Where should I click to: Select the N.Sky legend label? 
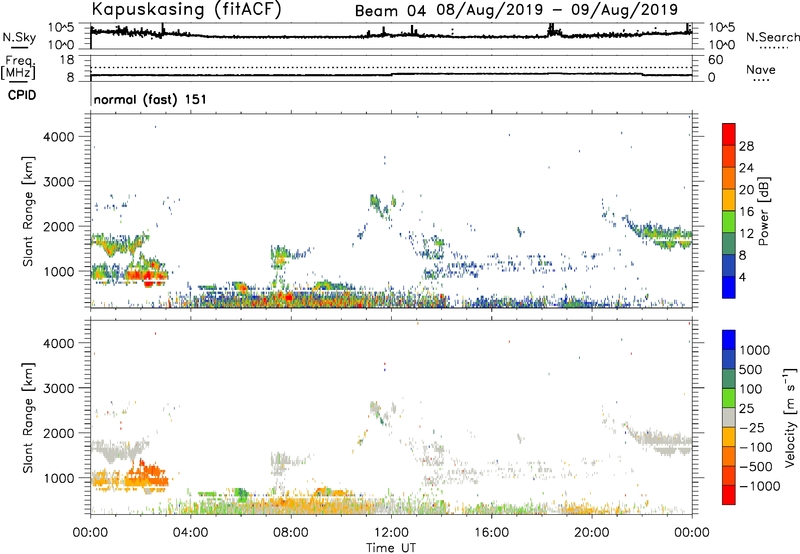point(19,37)
